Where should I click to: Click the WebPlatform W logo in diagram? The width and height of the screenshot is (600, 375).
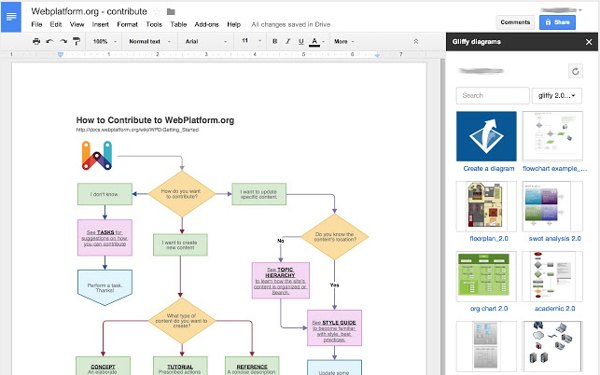97,155
